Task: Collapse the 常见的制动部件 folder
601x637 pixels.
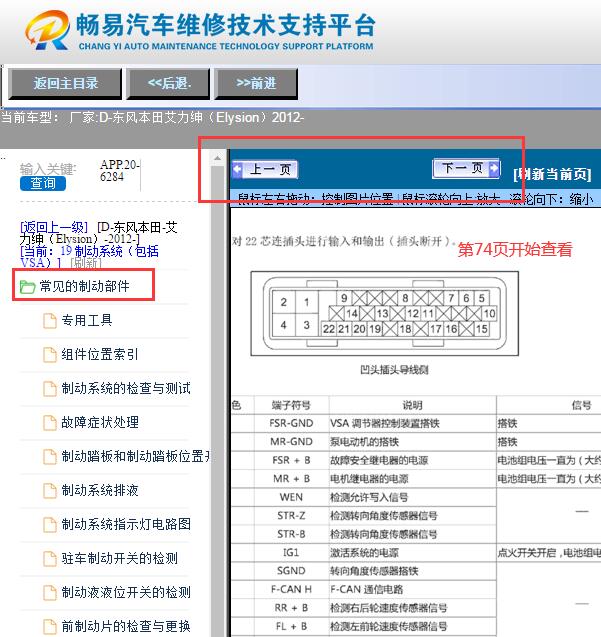Action: coord(84,286)
